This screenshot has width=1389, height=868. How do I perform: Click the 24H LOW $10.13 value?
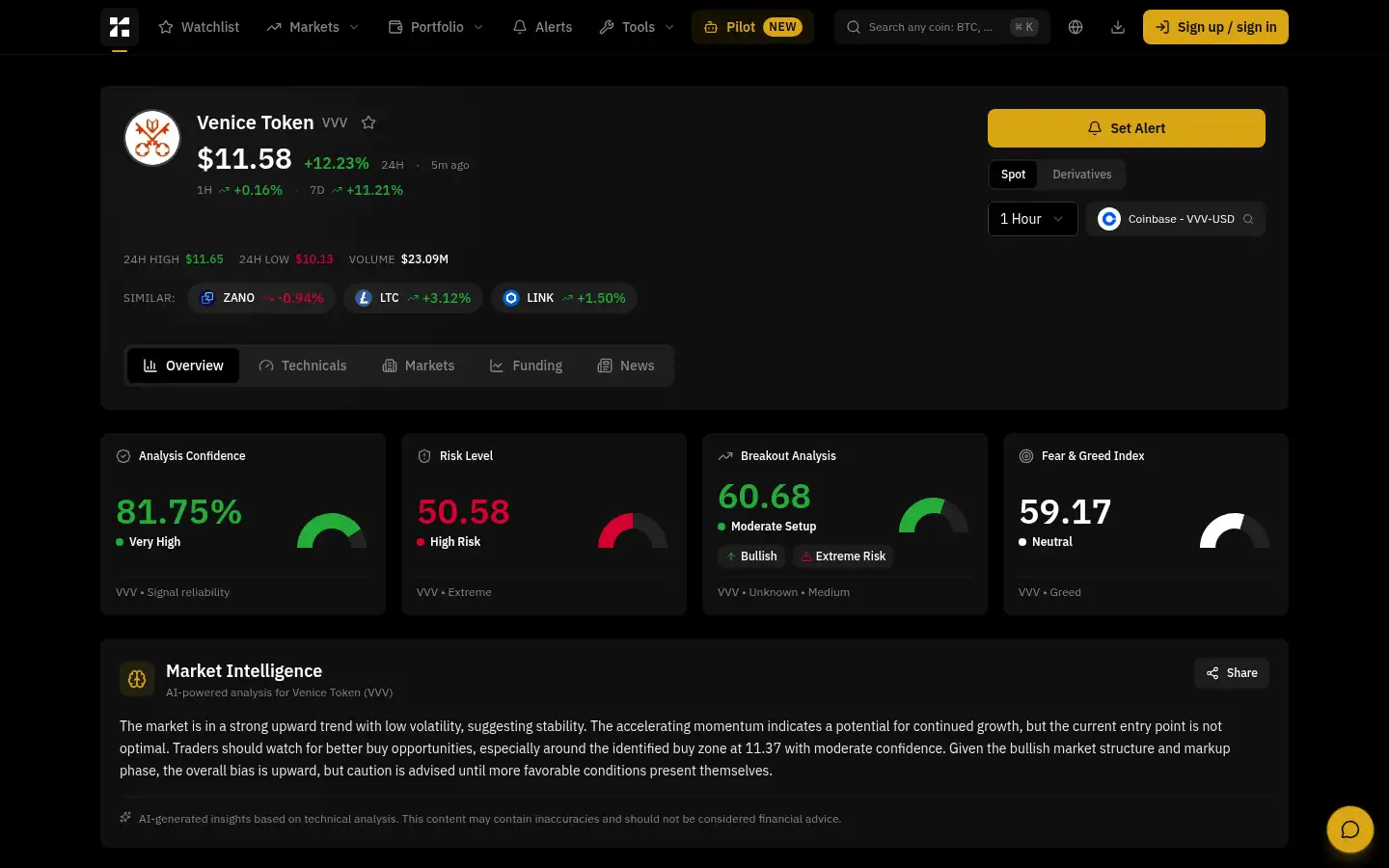(x=314, y=259)
